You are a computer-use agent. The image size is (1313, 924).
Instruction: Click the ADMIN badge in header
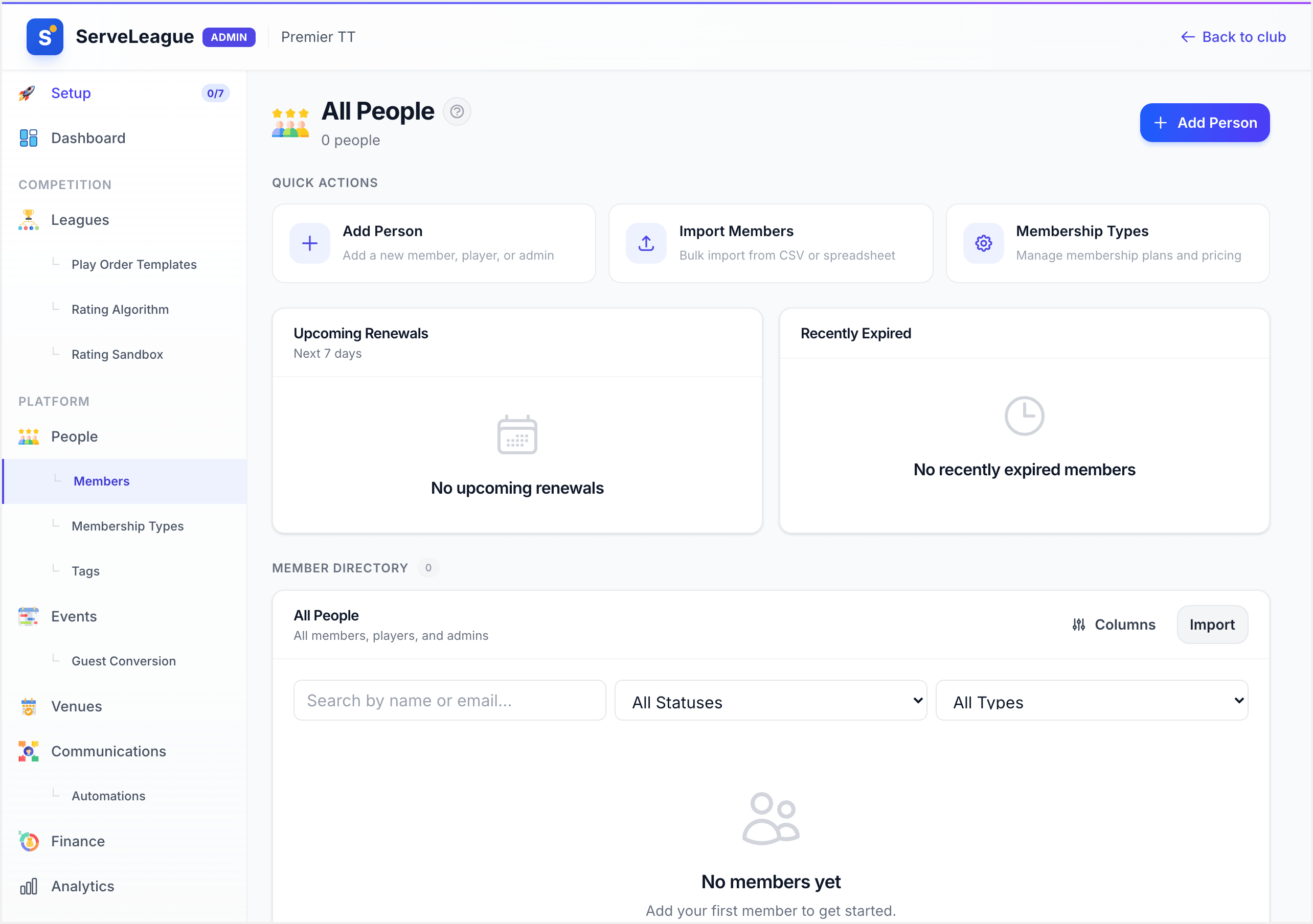[x=229, y=37]
